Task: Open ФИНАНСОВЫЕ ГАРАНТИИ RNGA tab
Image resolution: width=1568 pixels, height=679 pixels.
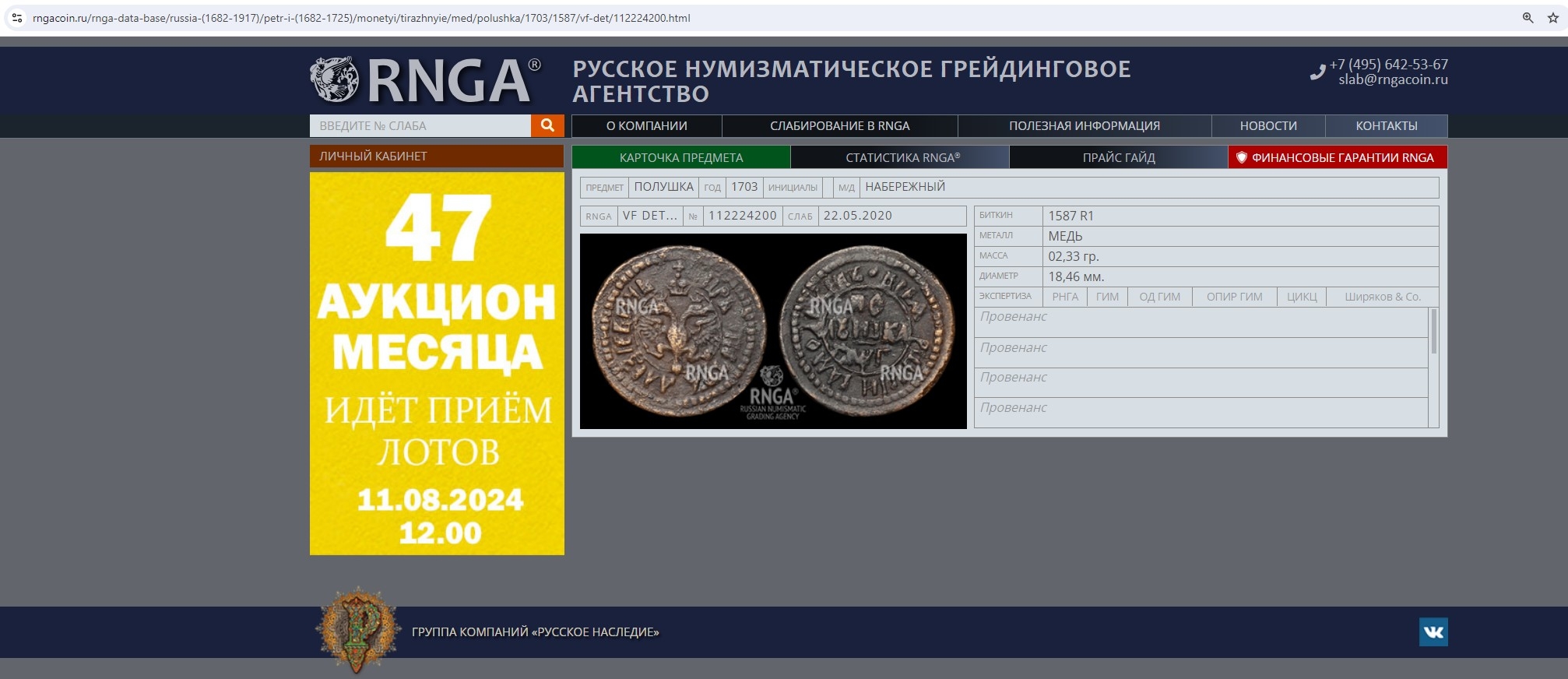Action: [x=1338, y=157]
